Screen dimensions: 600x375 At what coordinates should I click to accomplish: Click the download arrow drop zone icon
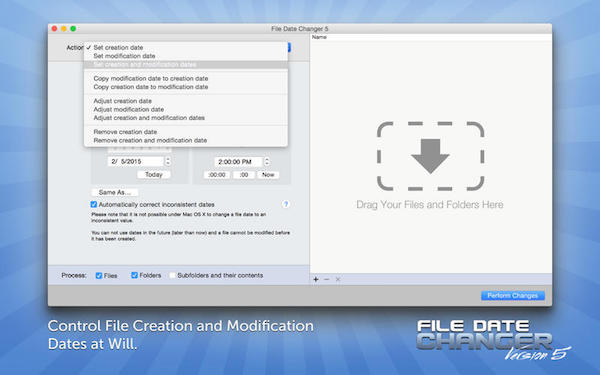coord(430,156)
